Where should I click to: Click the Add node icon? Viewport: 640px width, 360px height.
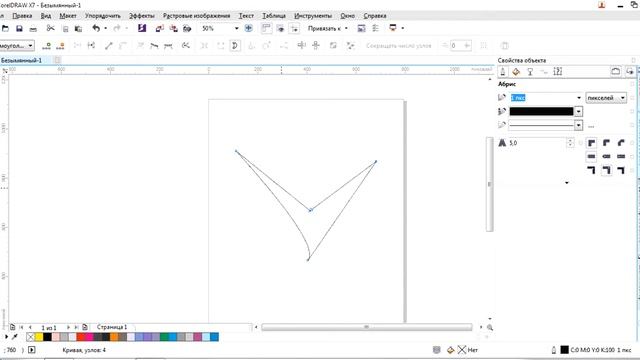(47, 46)
